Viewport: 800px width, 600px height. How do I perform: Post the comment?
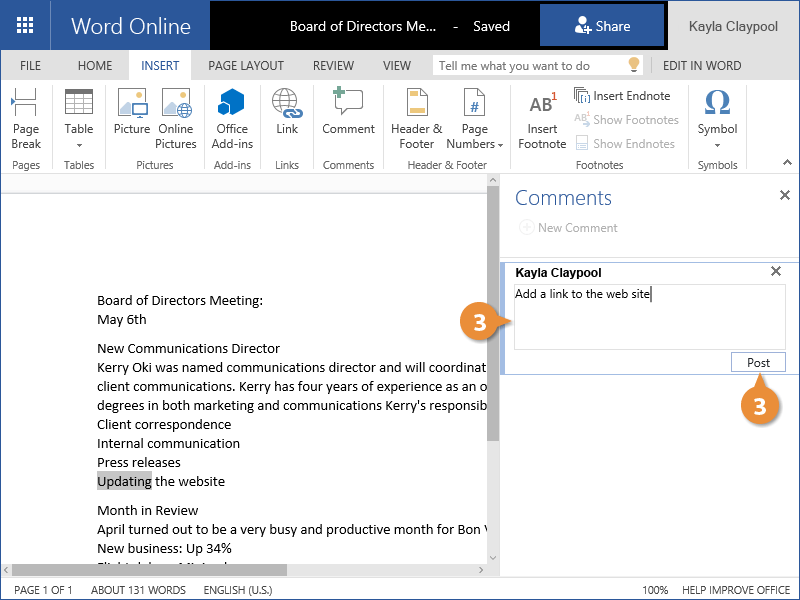758,362
